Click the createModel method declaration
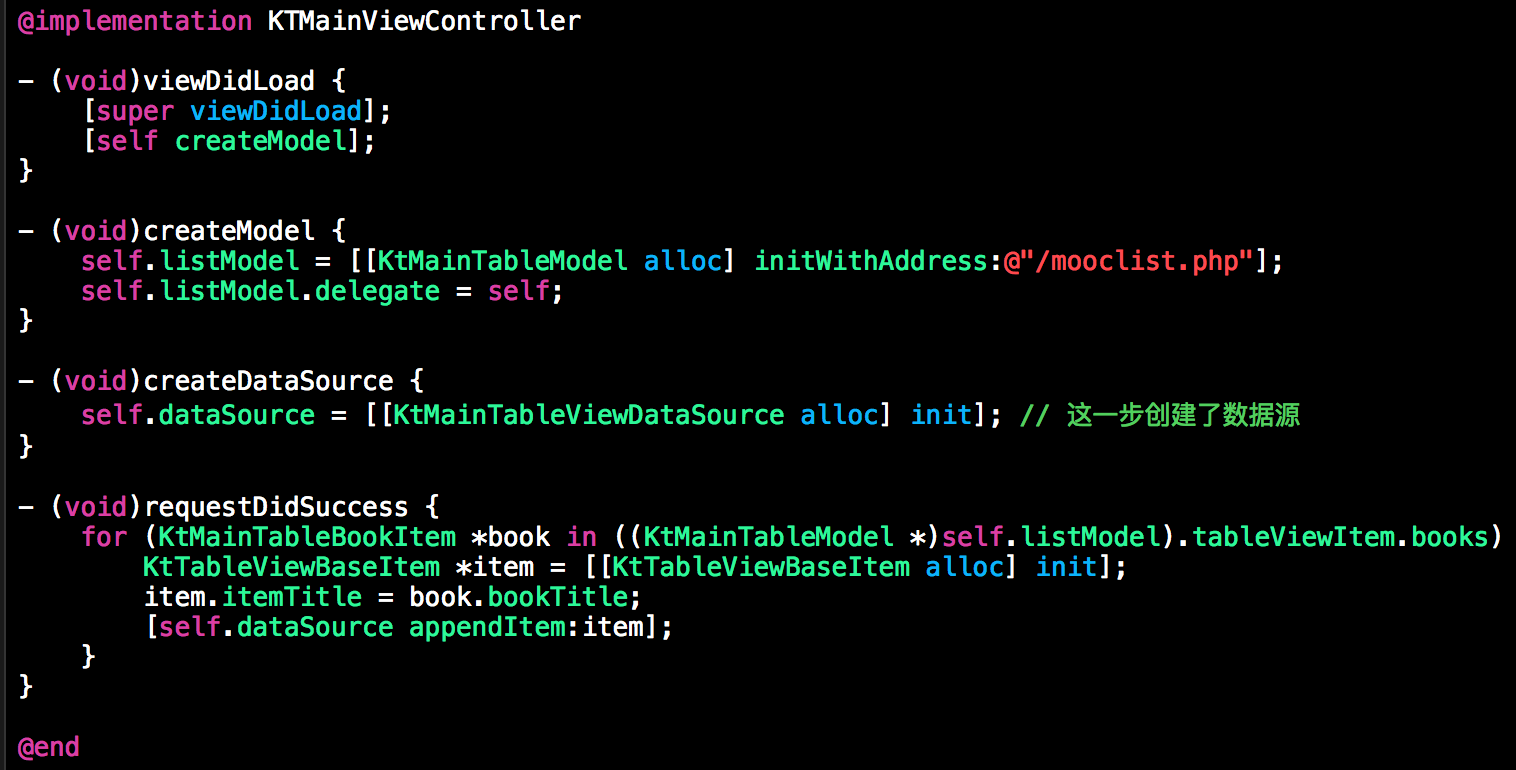 (x=229, y=230)
